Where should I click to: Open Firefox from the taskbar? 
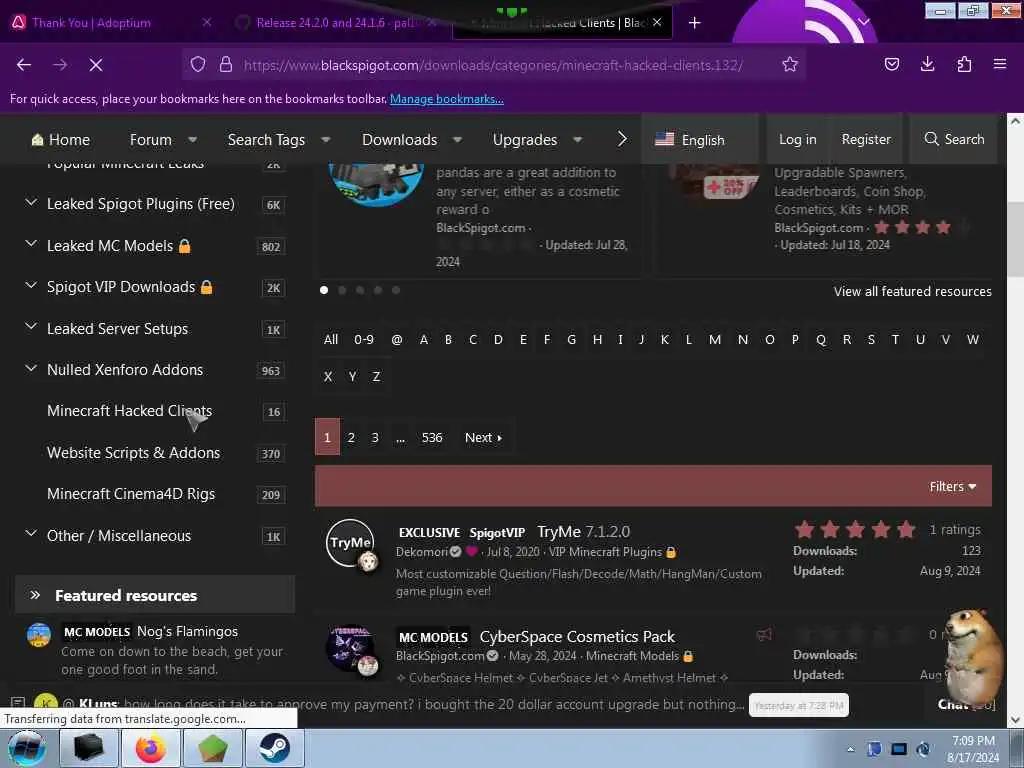[x=151, y=748]
